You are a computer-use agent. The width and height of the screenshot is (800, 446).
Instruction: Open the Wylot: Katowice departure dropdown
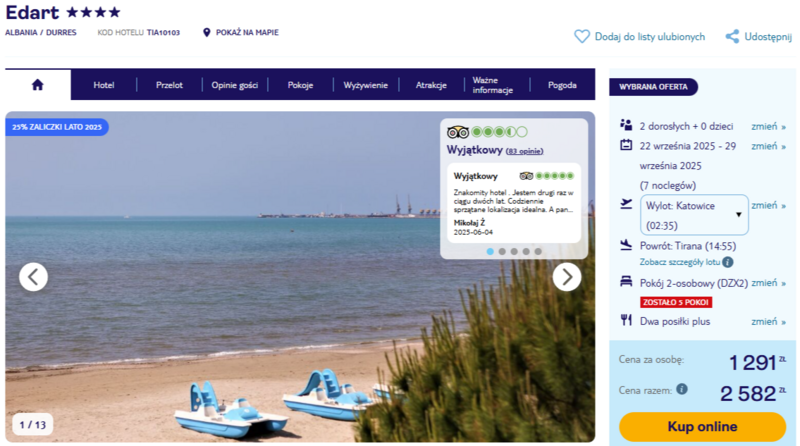[694, 215]
